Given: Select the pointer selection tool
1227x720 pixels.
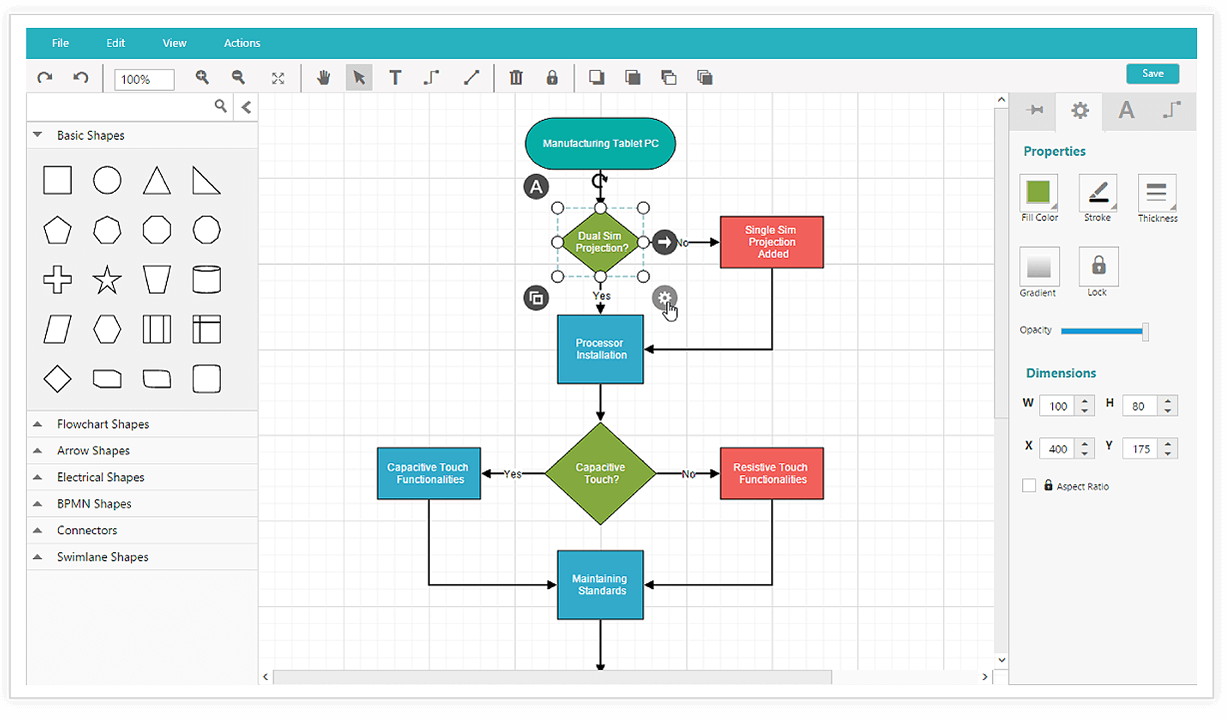Looking at the screenshot, I should [359, 77].
